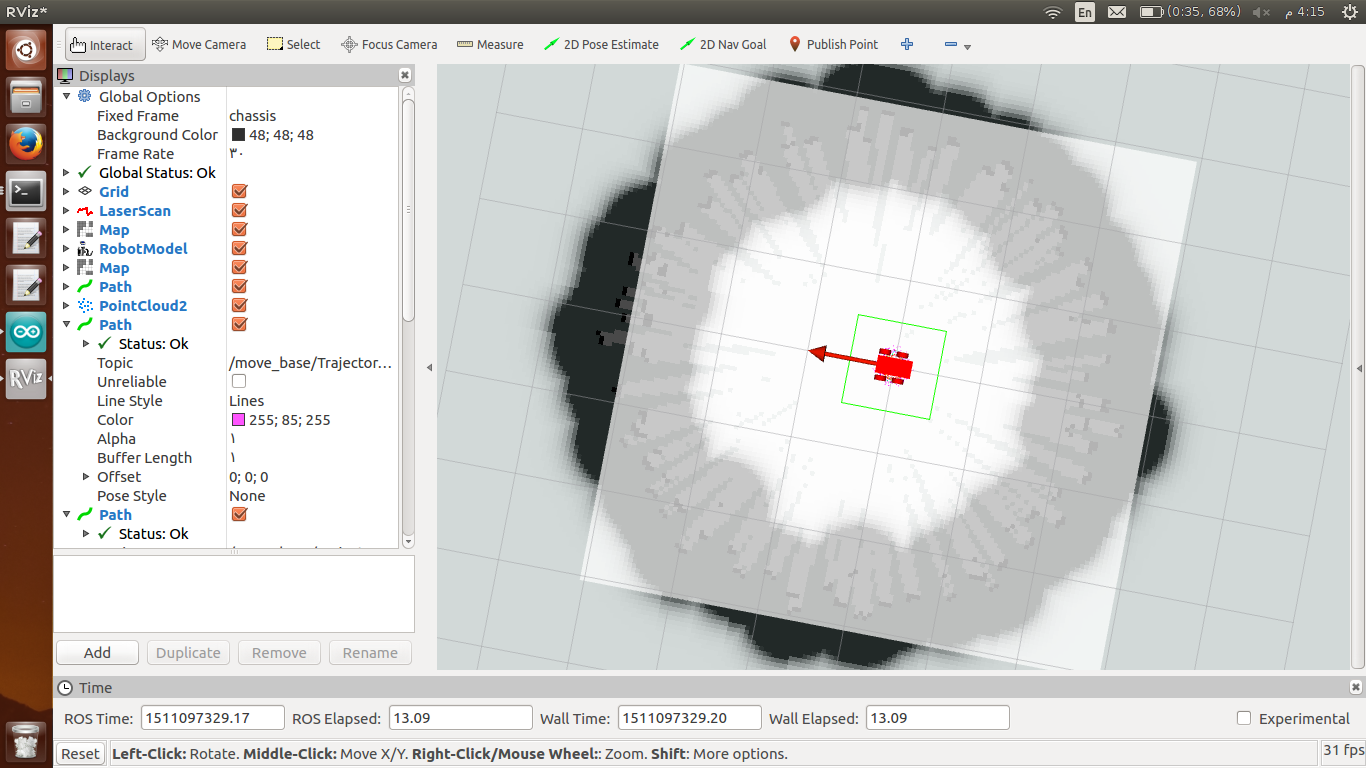Open Terminal from the launcher

26,191
